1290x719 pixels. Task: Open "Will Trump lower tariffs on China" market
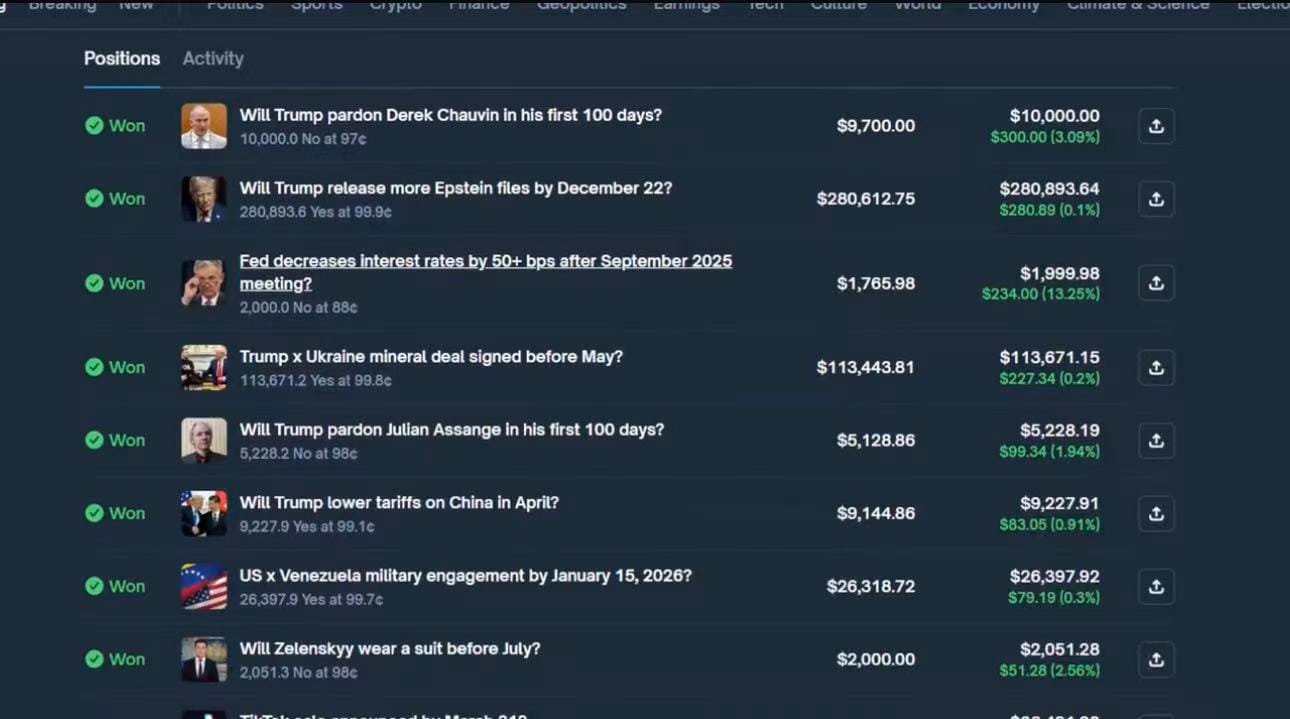click(399, 502)
